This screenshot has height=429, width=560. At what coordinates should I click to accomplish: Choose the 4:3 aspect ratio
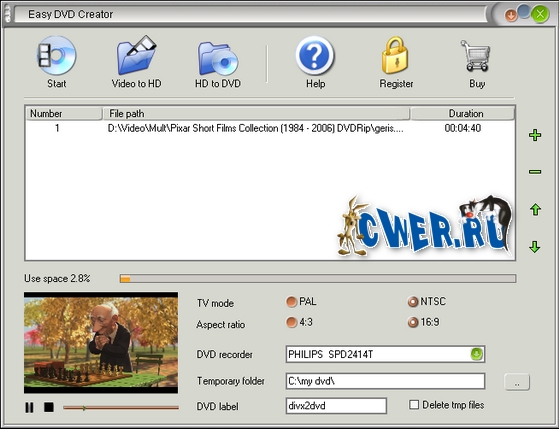coord(292,323)
